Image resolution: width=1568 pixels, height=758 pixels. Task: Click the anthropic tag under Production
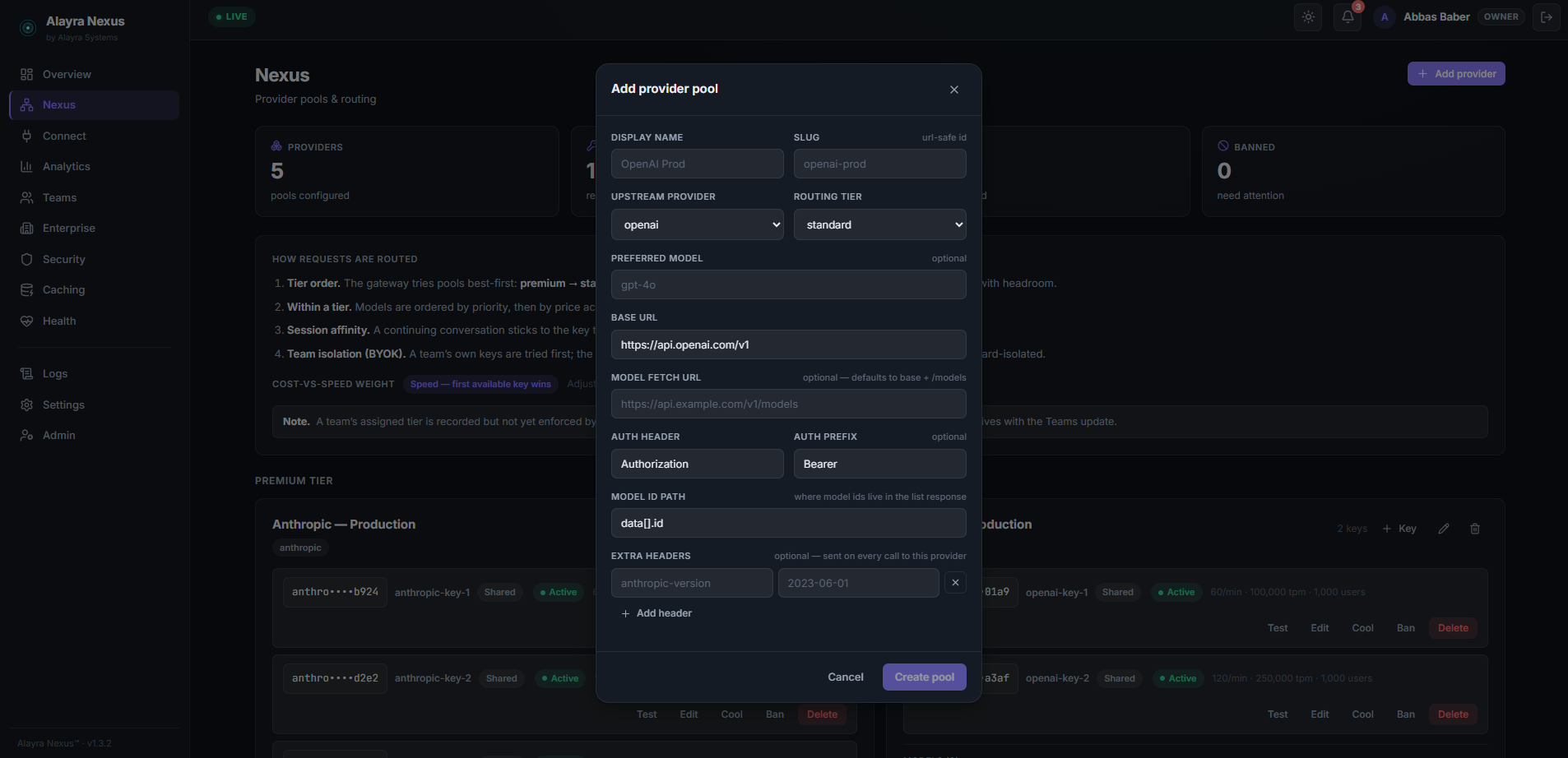click(x=300, y=548)
